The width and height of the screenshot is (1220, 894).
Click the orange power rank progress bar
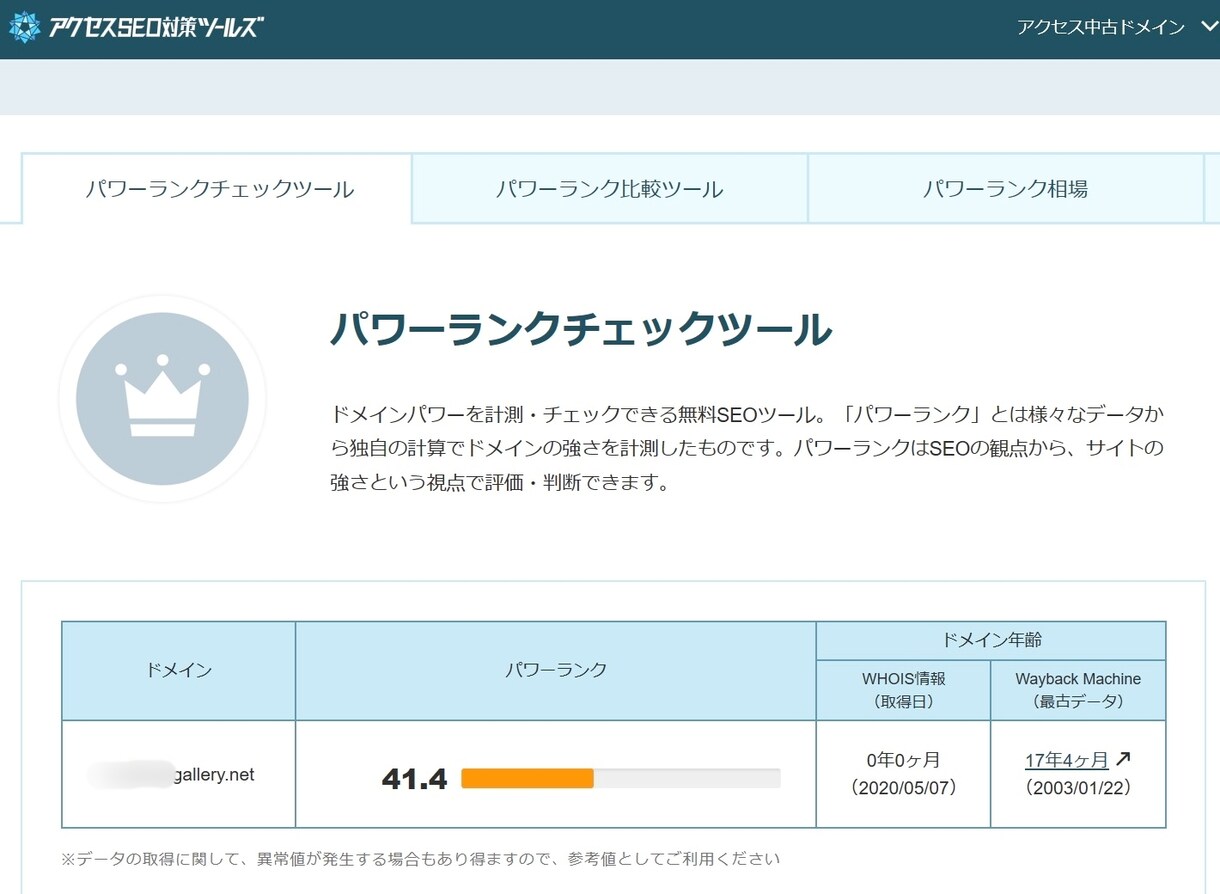click(x=527, y=778)
